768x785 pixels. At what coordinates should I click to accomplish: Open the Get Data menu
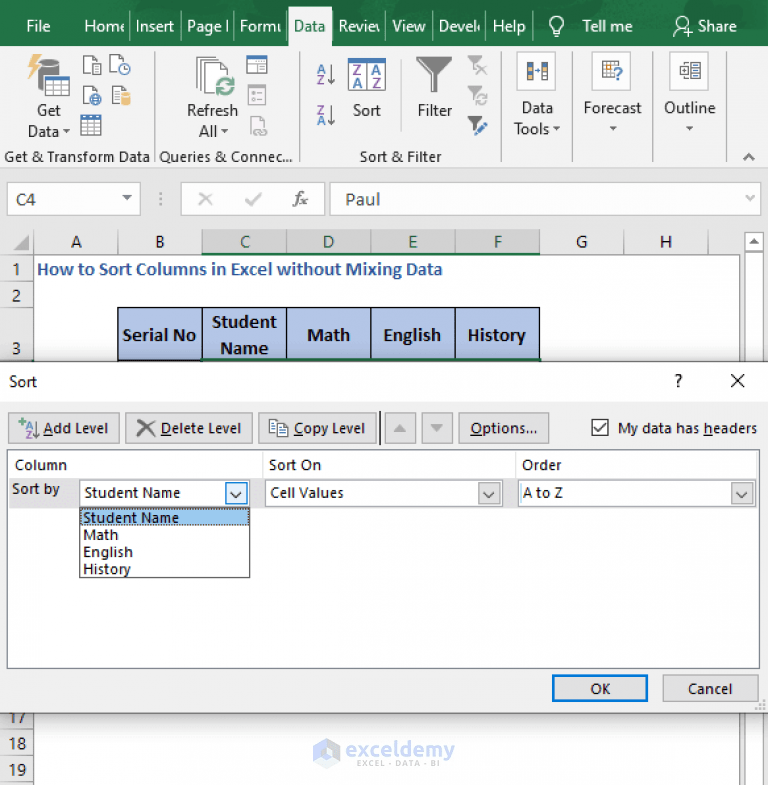pyautogui.click(x=49, y=96)
